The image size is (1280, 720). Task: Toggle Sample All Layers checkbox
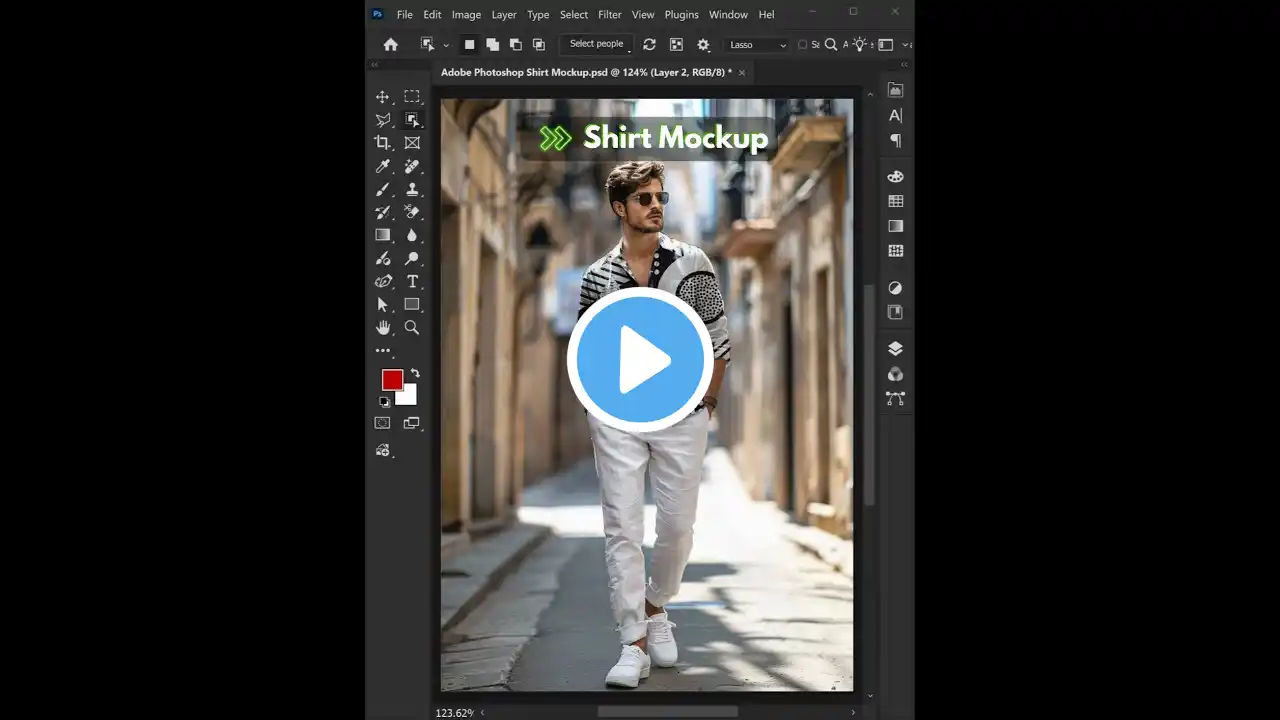802,44
